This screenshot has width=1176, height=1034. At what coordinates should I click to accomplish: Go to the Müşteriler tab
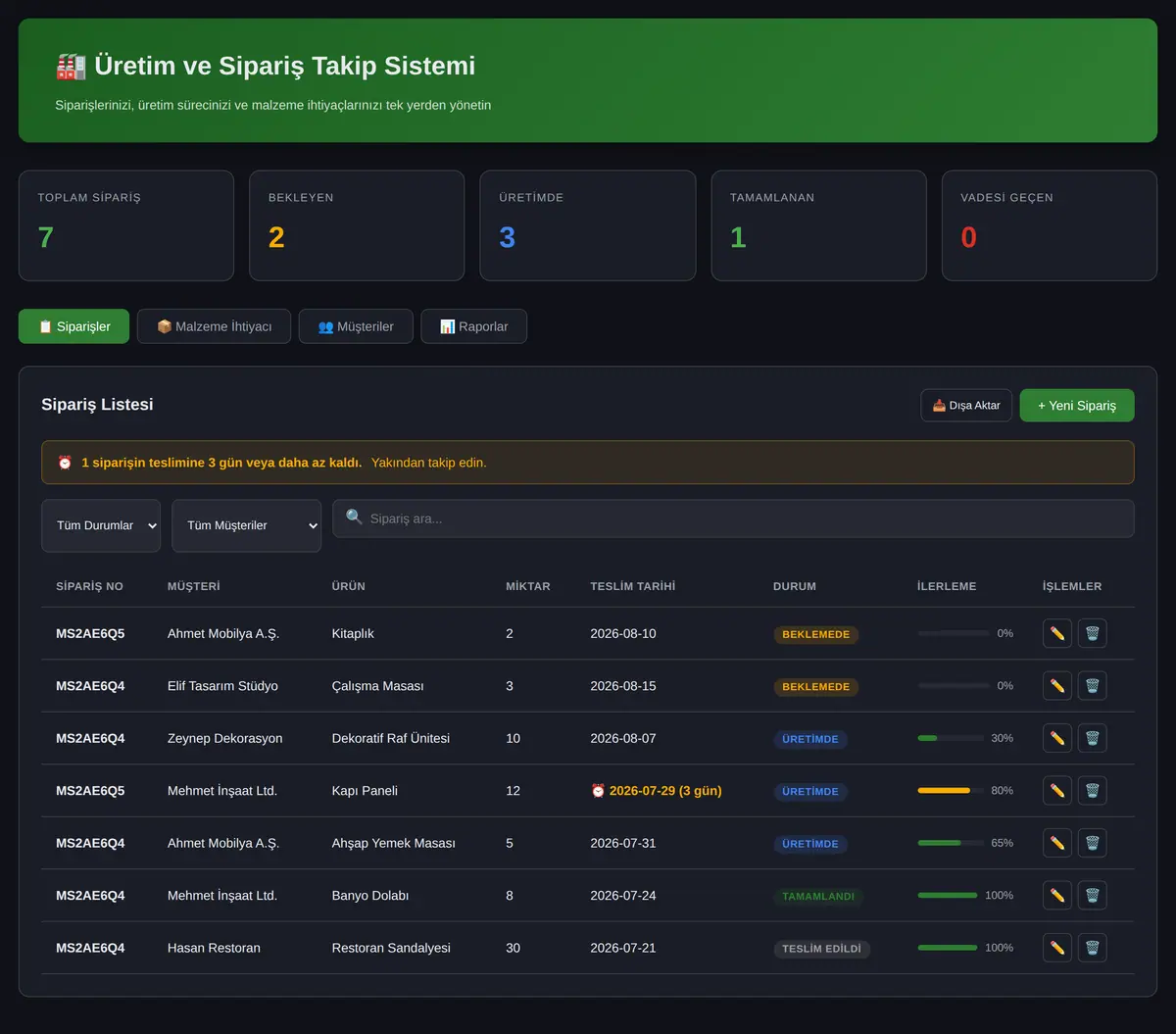click(x=356, y=326)
